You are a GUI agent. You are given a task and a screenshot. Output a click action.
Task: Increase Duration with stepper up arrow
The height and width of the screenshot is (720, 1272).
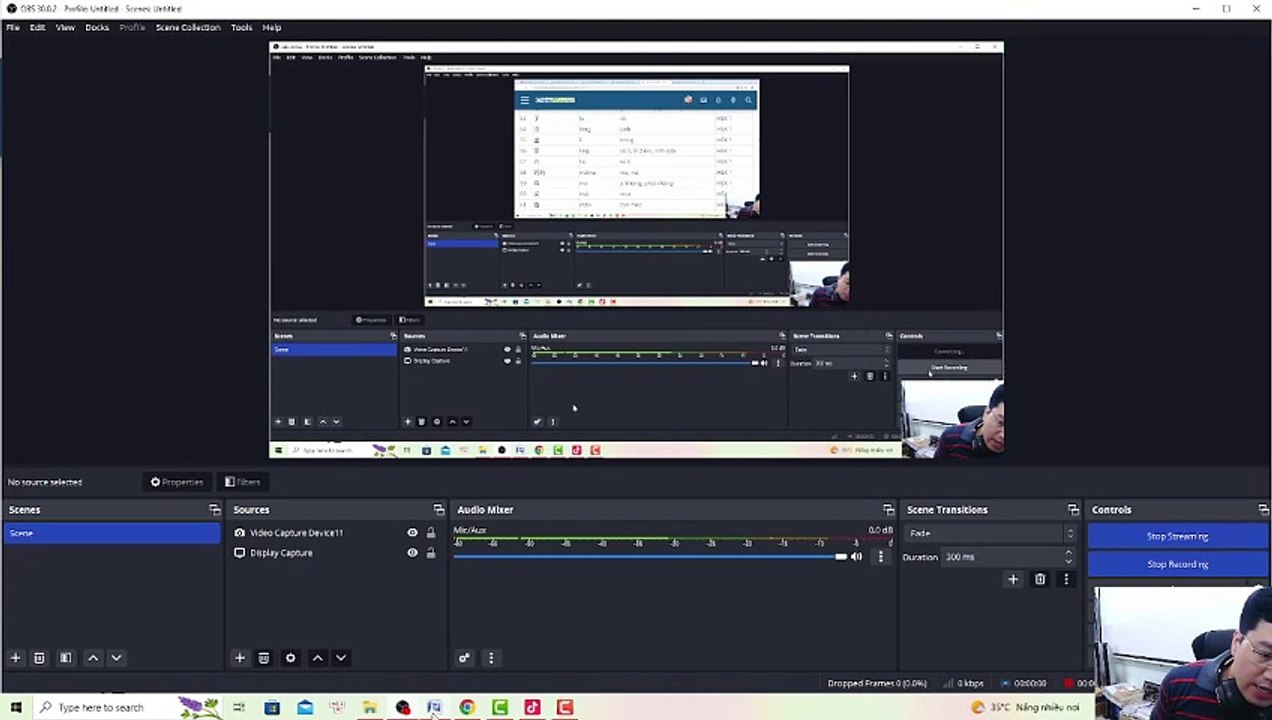[1068, 552]
